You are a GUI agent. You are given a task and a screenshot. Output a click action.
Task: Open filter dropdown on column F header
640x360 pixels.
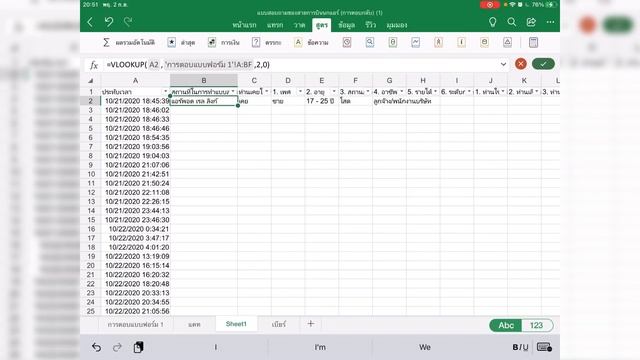click(x=368, y=92)
